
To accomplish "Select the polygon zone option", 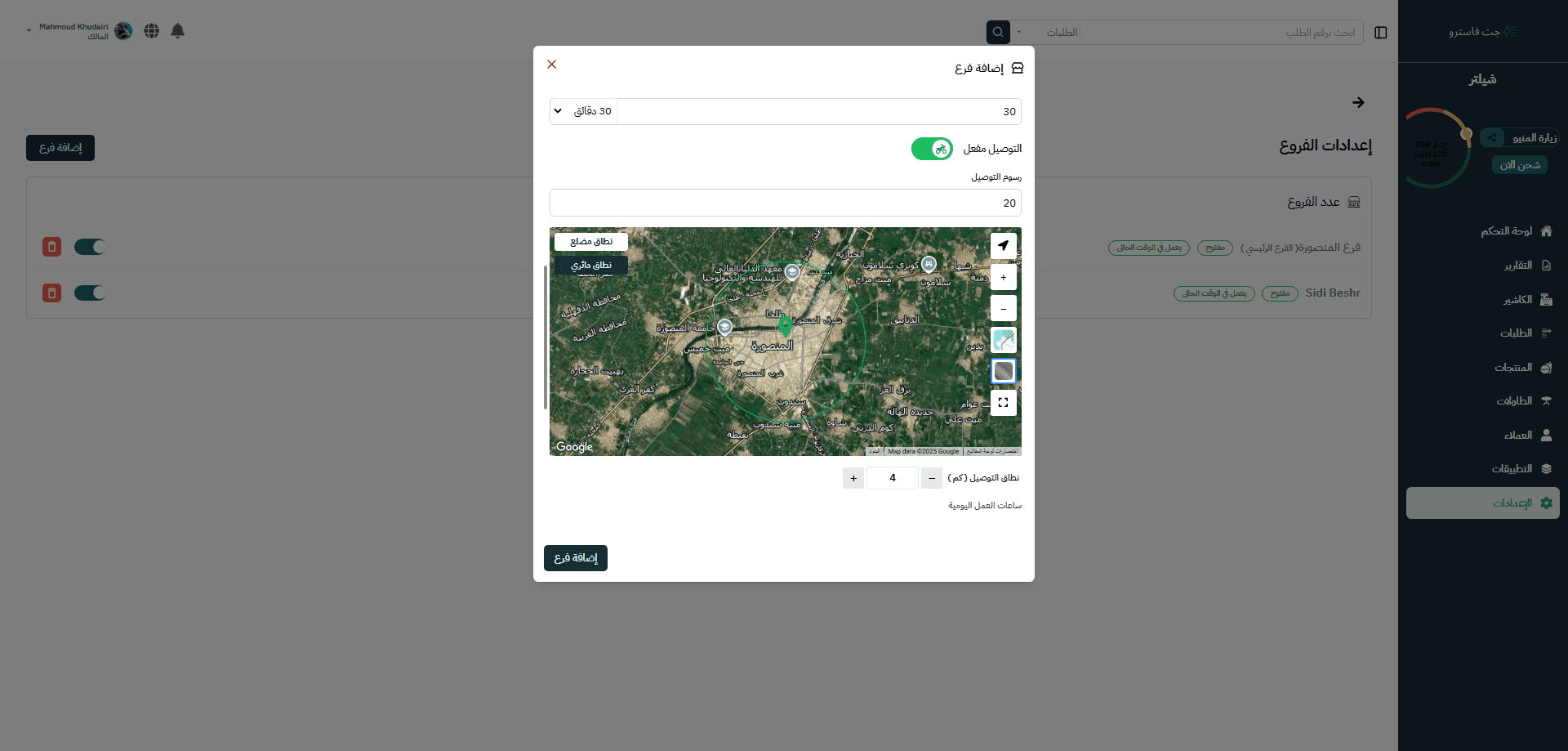I will pos(590,242).
